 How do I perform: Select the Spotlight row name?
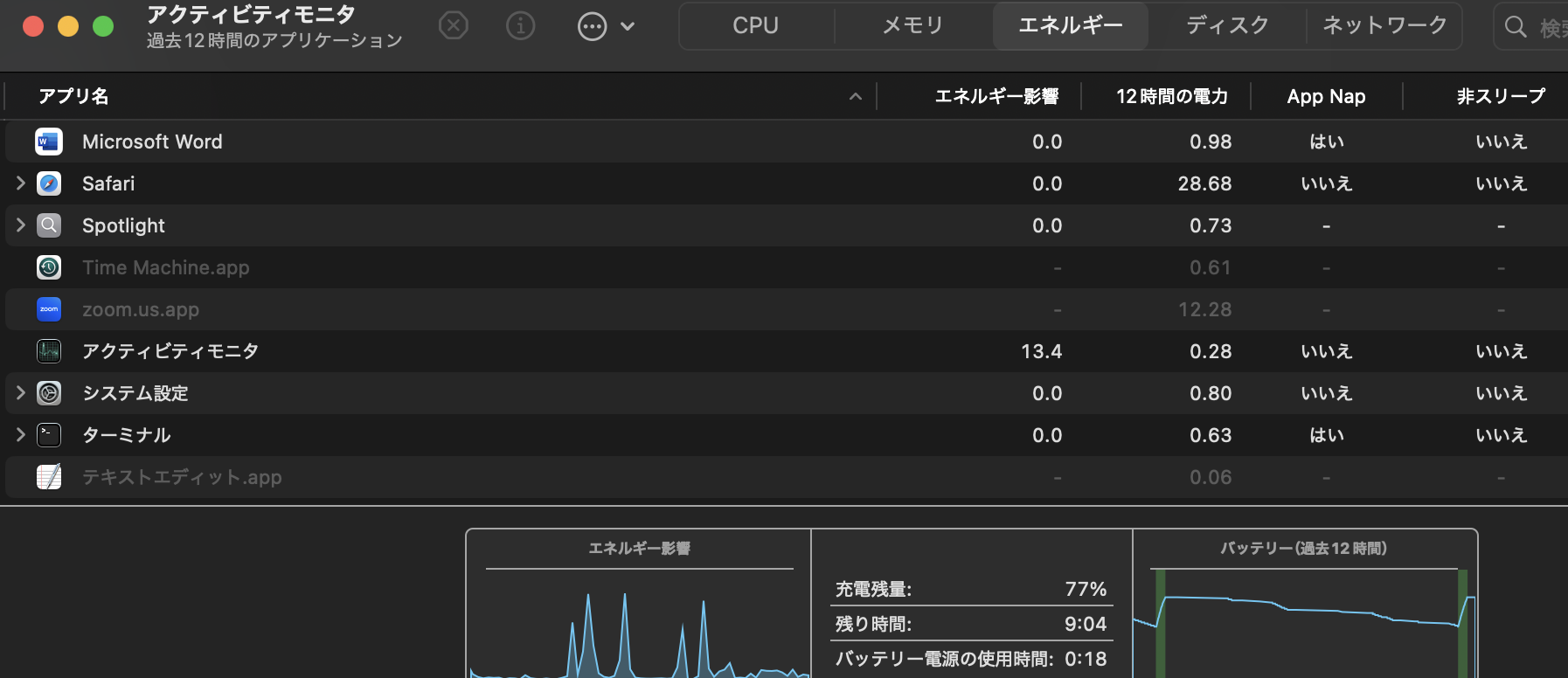(123, 225)
